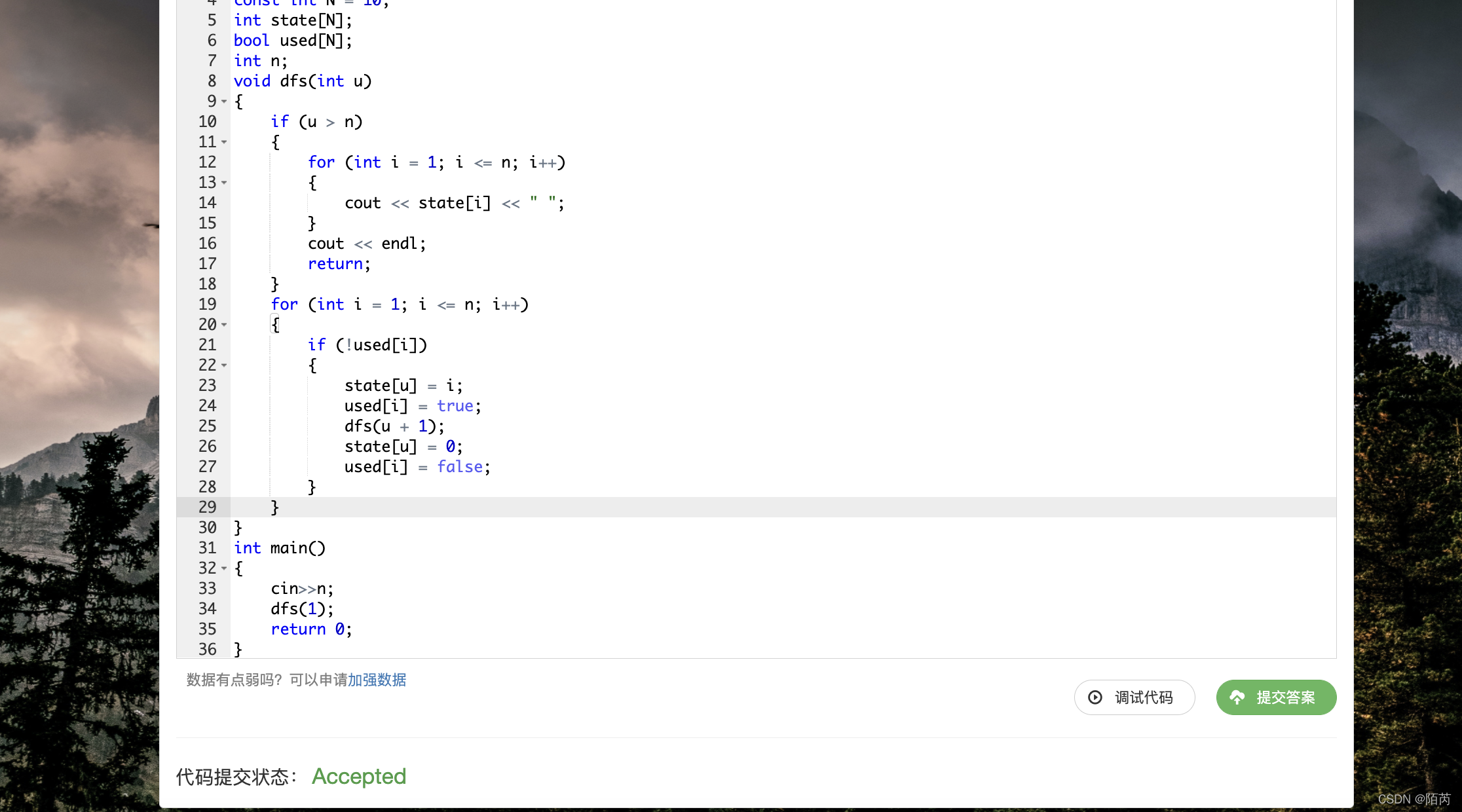The height and width of the screenshot is (812, 1462).
Task: Click line number 29 in the gutter
Action: [x=207, y=507]
